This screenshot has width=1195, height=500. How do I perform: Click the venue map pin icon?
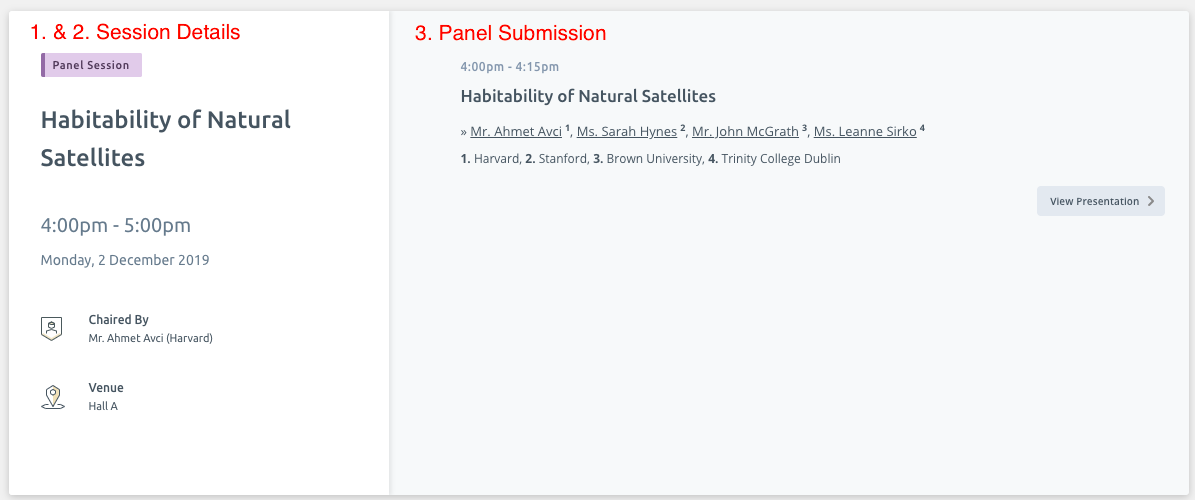52,397
